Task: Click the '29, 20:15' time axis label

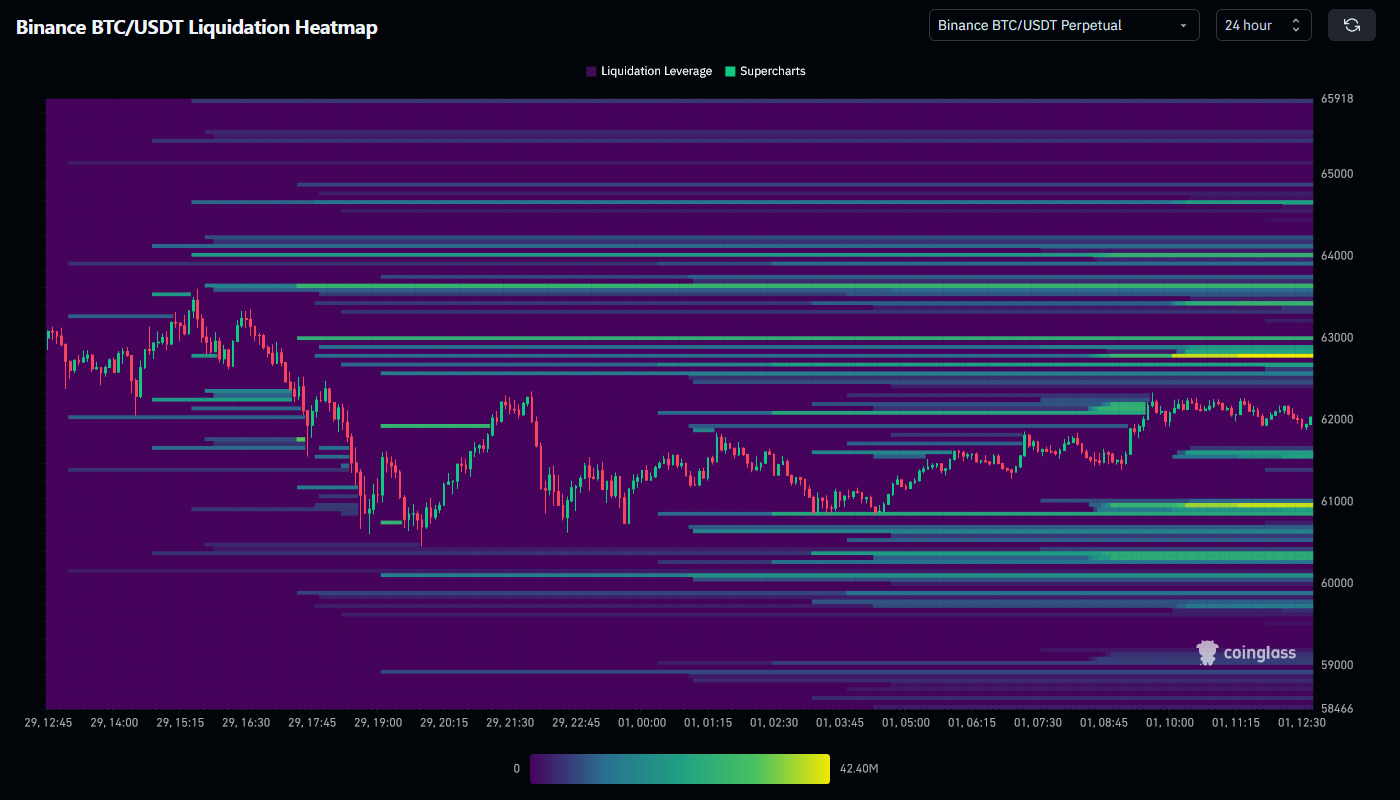Action: pyautogui.click(x=444, y=722)
